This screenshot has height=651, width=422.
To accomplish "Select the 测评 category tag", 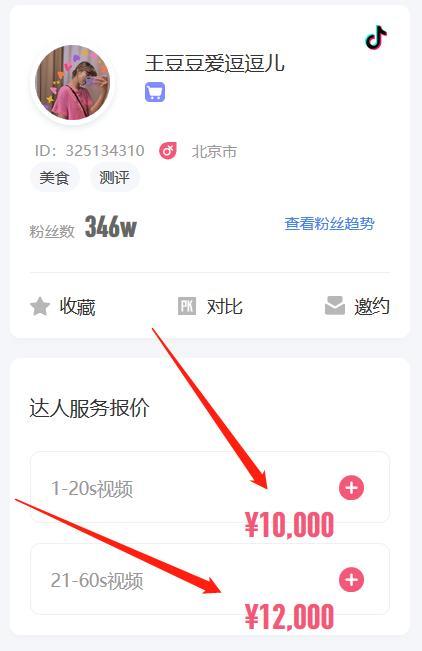I will click(115, 178).
